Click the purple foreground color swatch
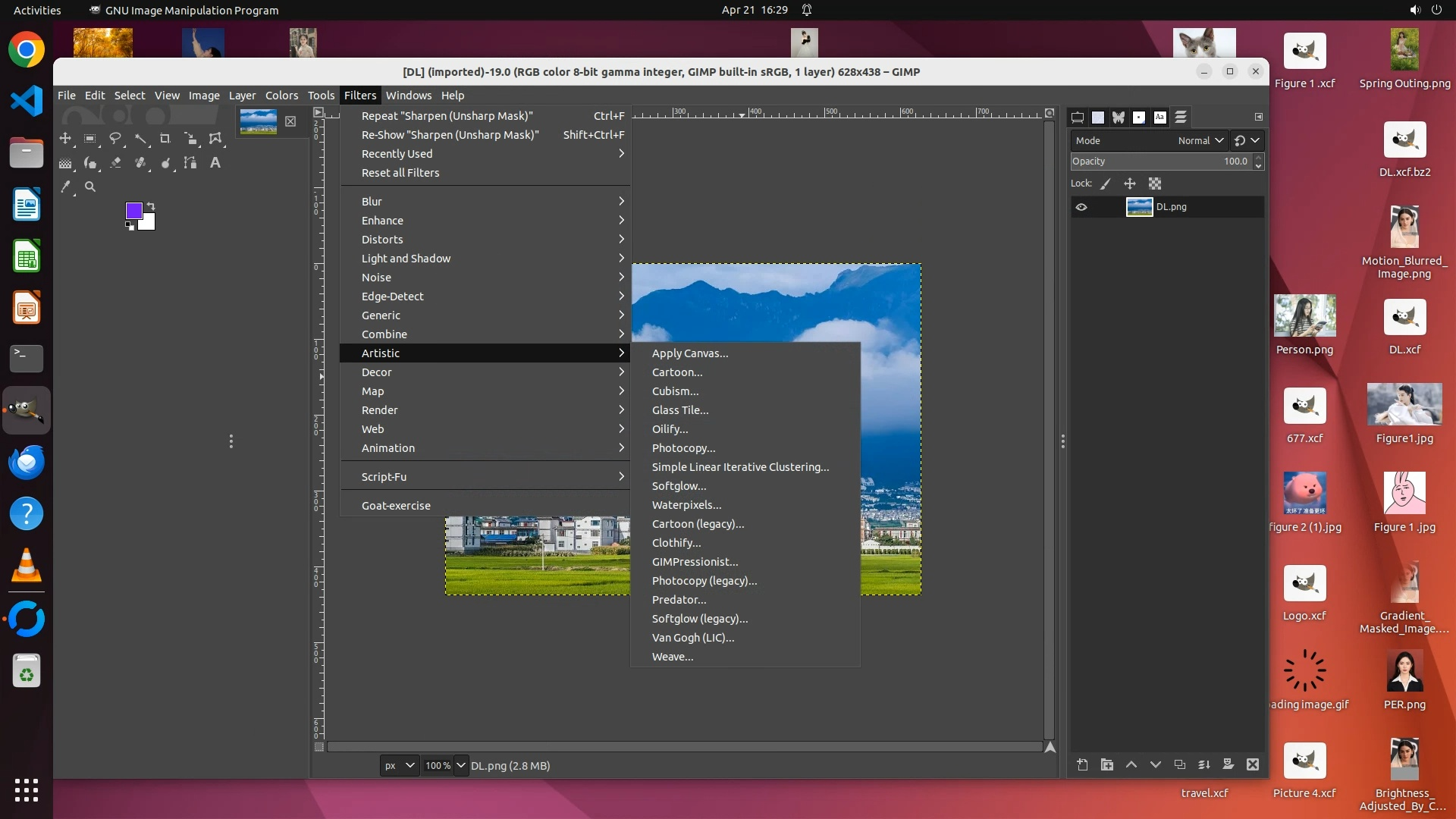Viewport: 1456px width, 819px height. [133, 210]
